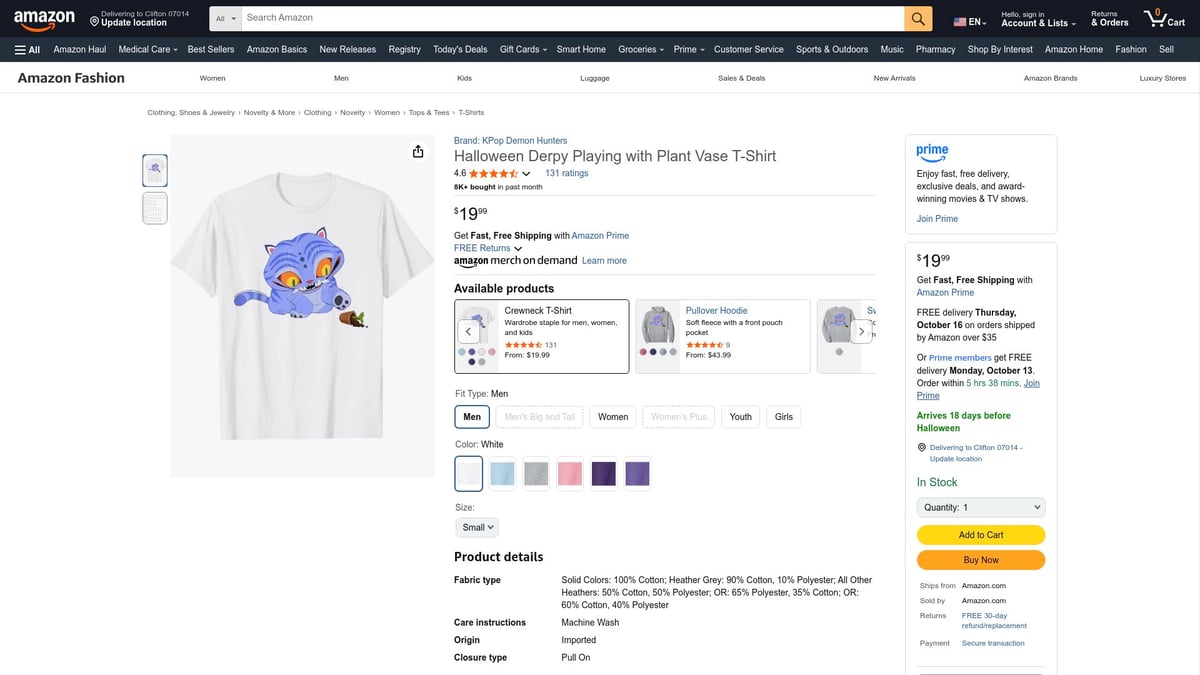Select Men in the Amazon Fashion menu
Viewport: 1200px width, 675px height.
click(340, 77)
